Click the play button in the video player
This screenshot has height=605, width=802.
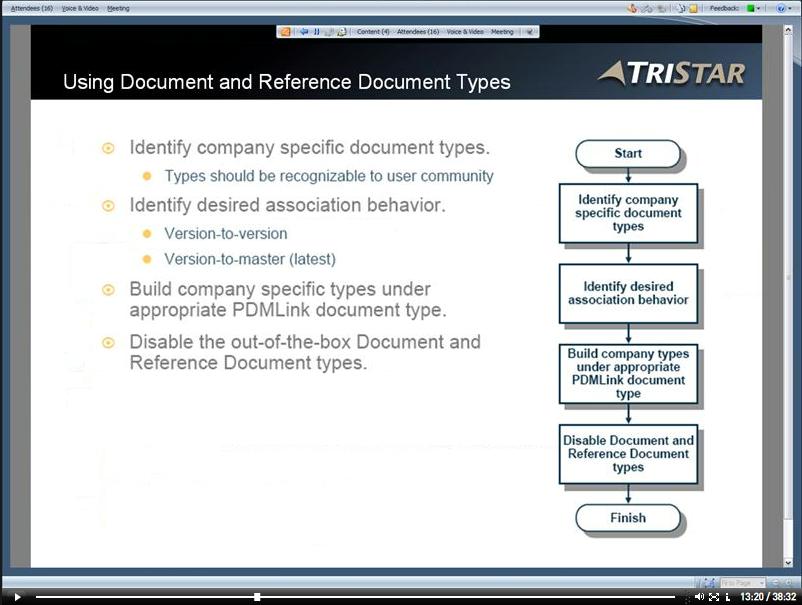[x=16, y=597]
